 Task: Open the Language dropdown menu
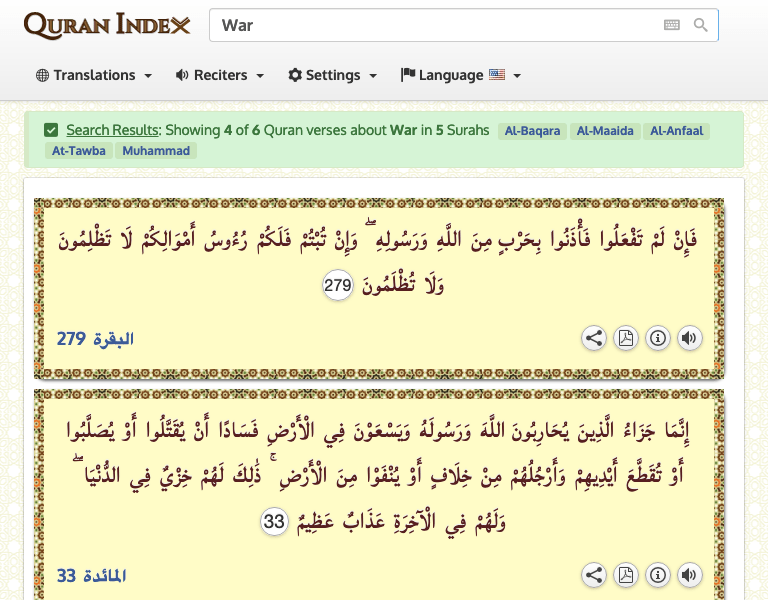[x=461, y=75]
